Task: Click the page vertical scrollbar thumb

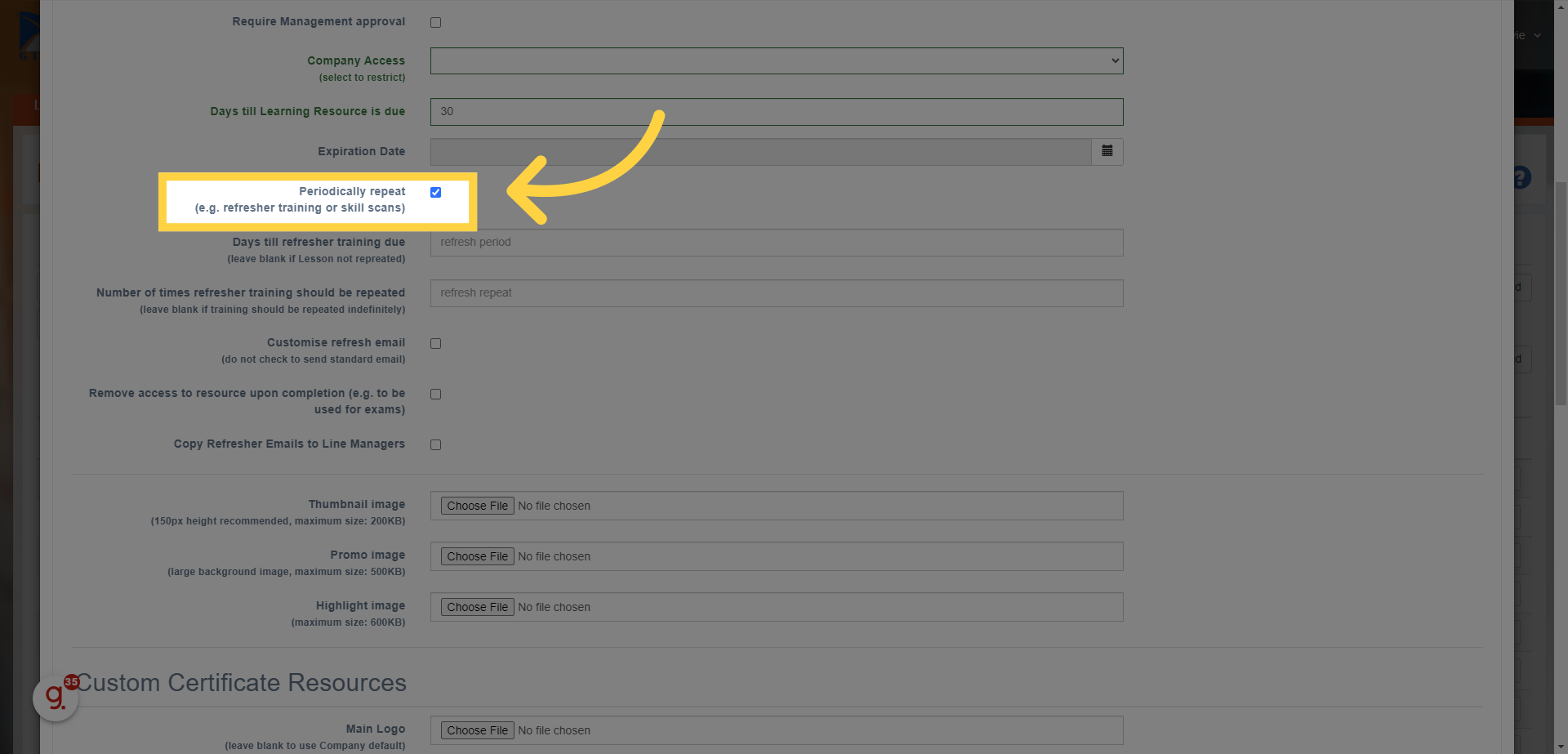Action: tap(1561, 294)
